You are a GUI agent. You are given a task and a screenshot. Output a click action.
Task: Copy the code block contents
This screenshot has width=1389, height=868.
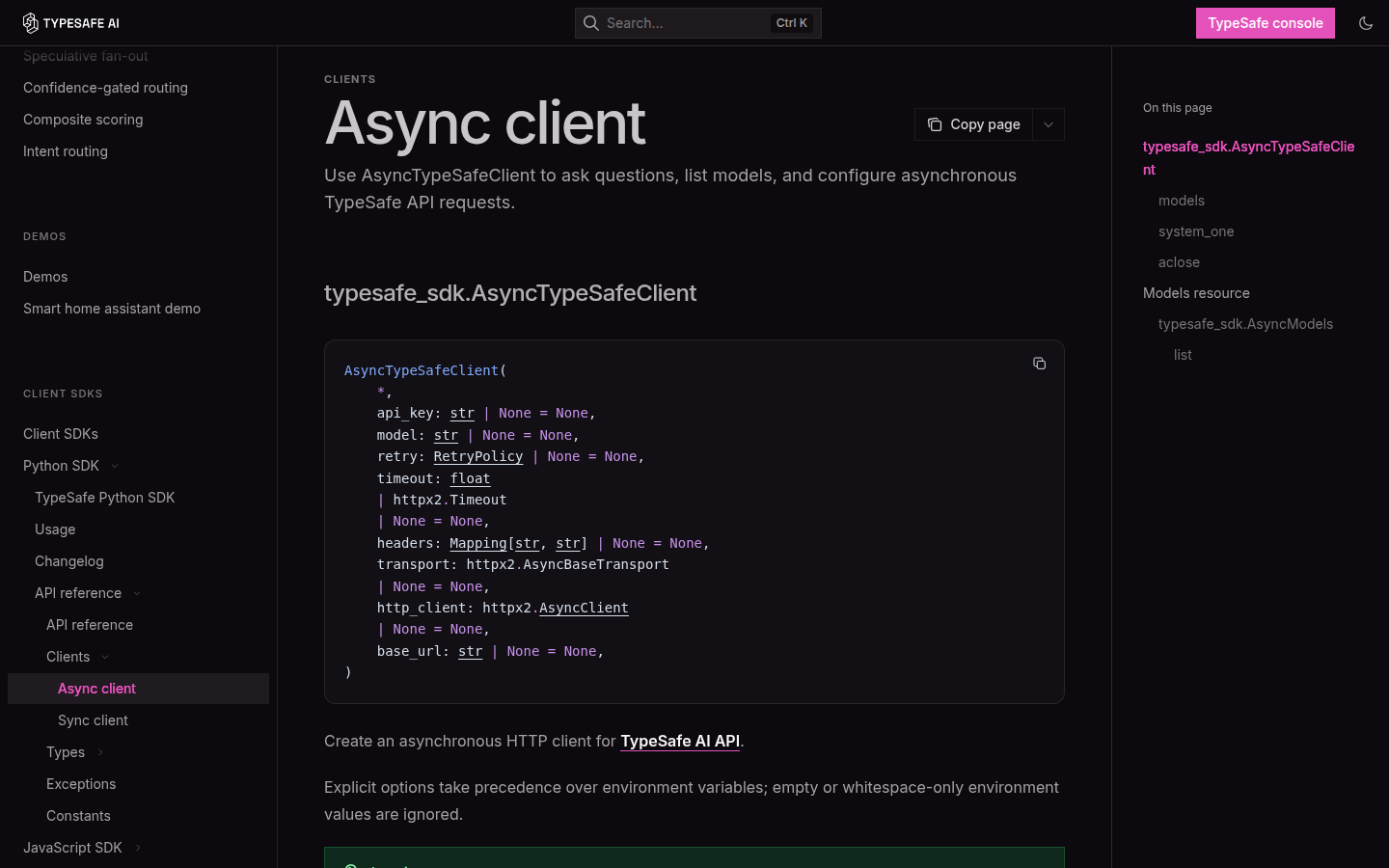point(1039,364)
